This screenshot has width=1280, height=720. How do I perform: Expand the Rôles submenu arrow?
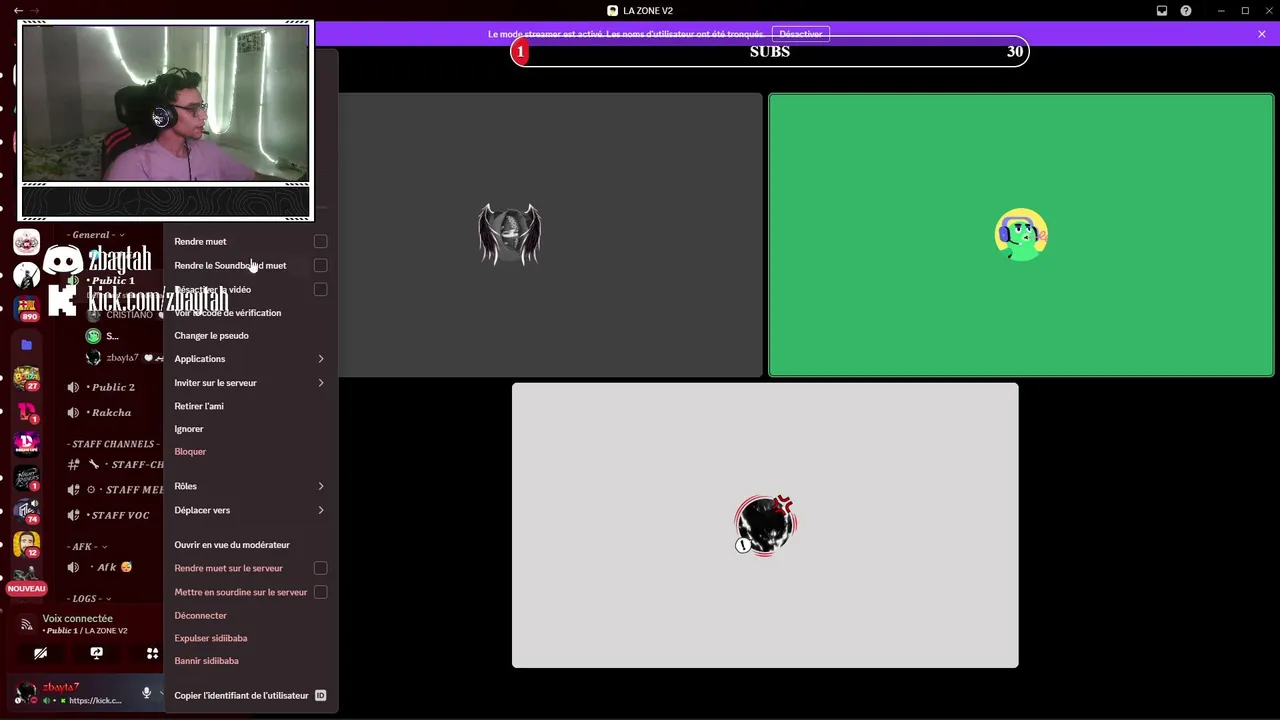click(x=321, y=486)
